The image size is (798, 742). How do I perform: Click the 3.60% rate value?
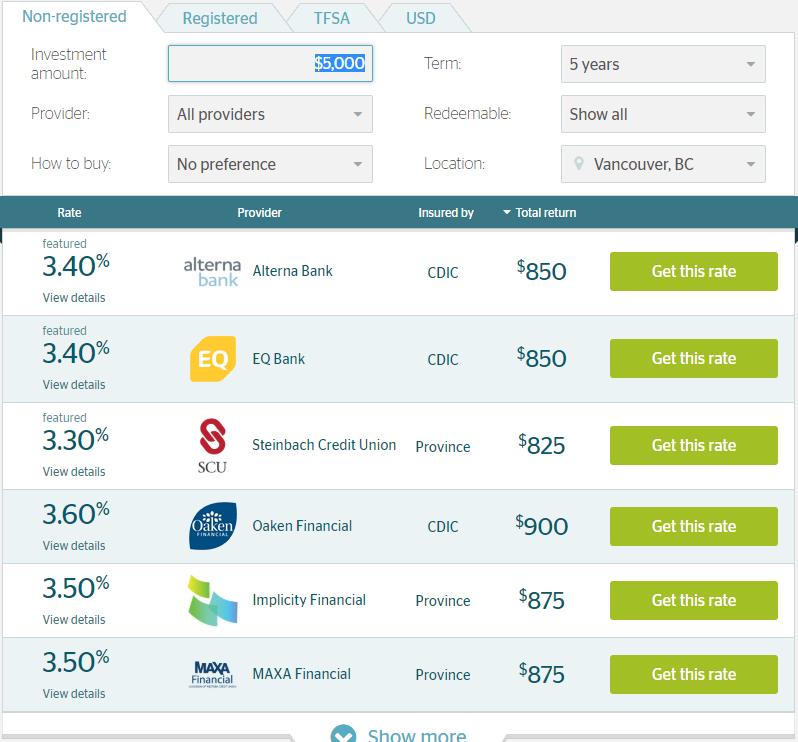click(x=76, y=513)
